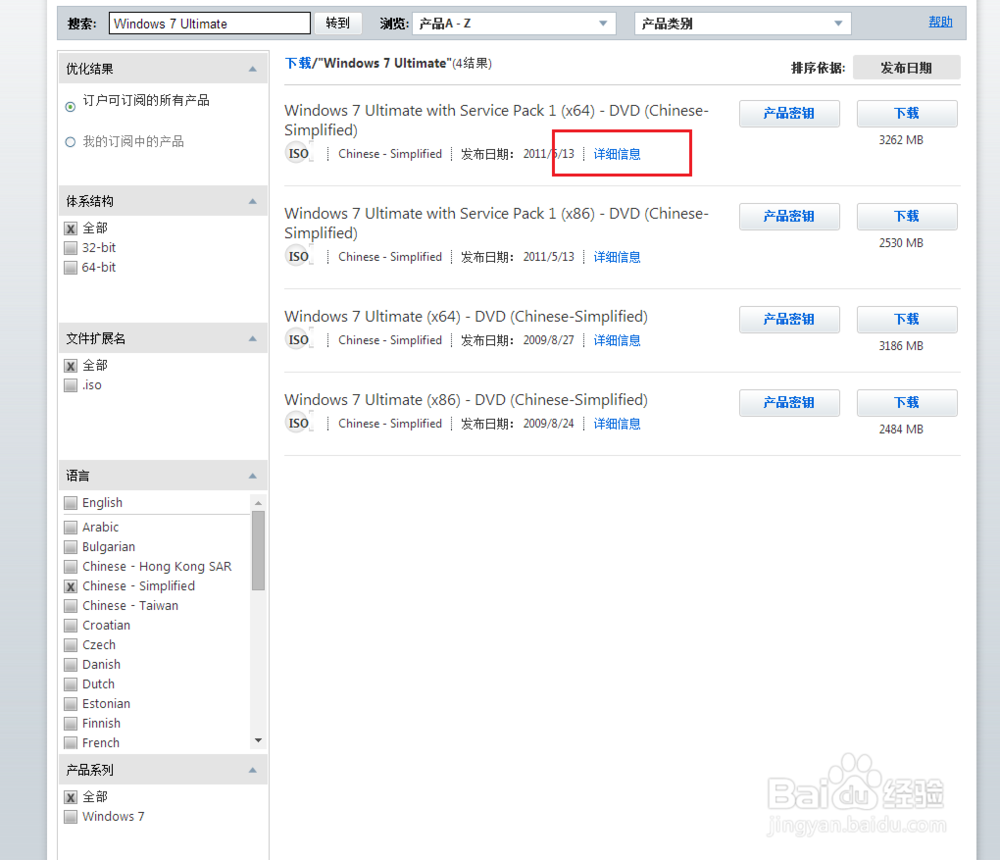Image resolution: width=1000 pixels, height=860 pixels.
Task: Check the Estonian language filter
Action: 71,704
